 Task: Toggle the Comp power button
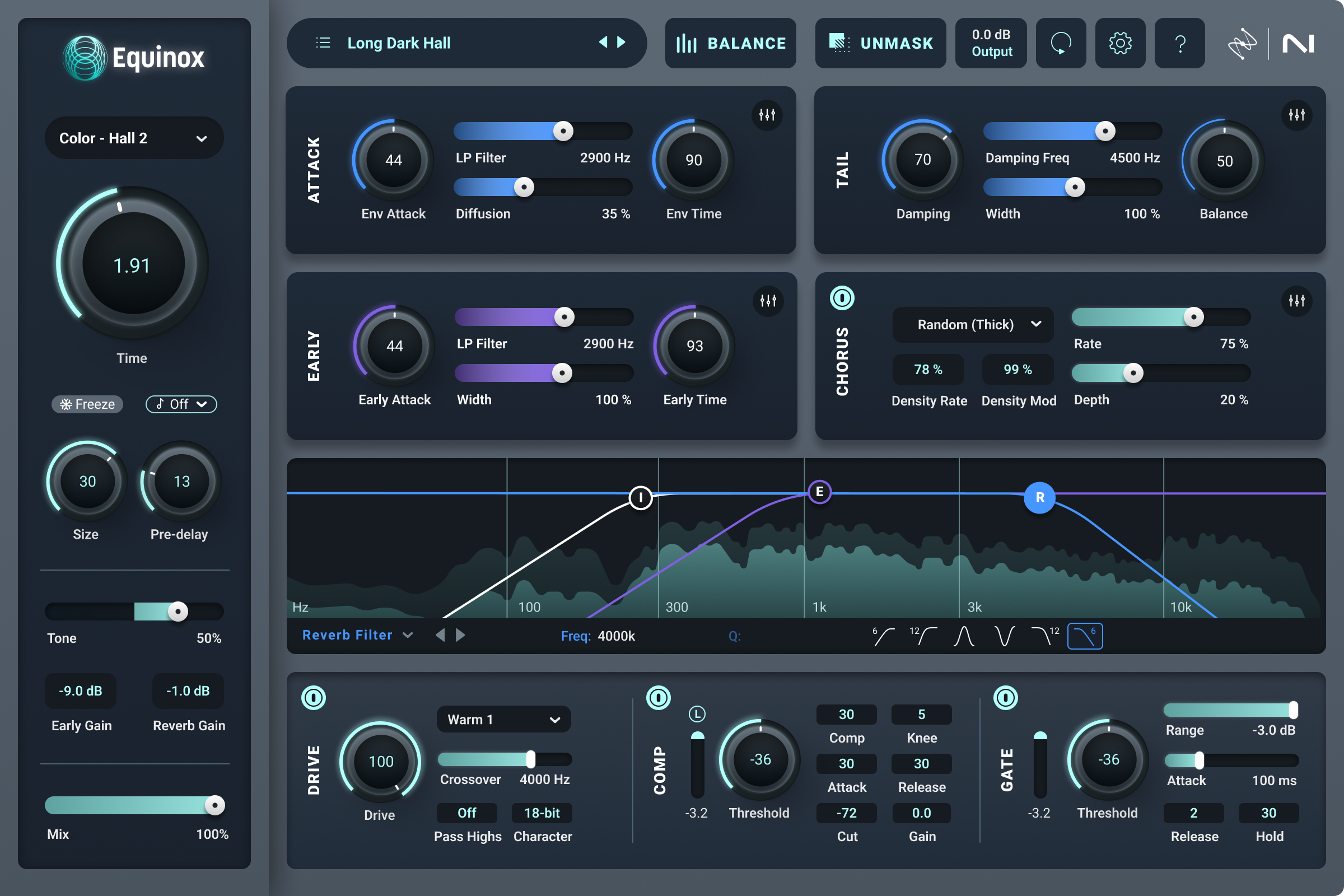point(659,698)
